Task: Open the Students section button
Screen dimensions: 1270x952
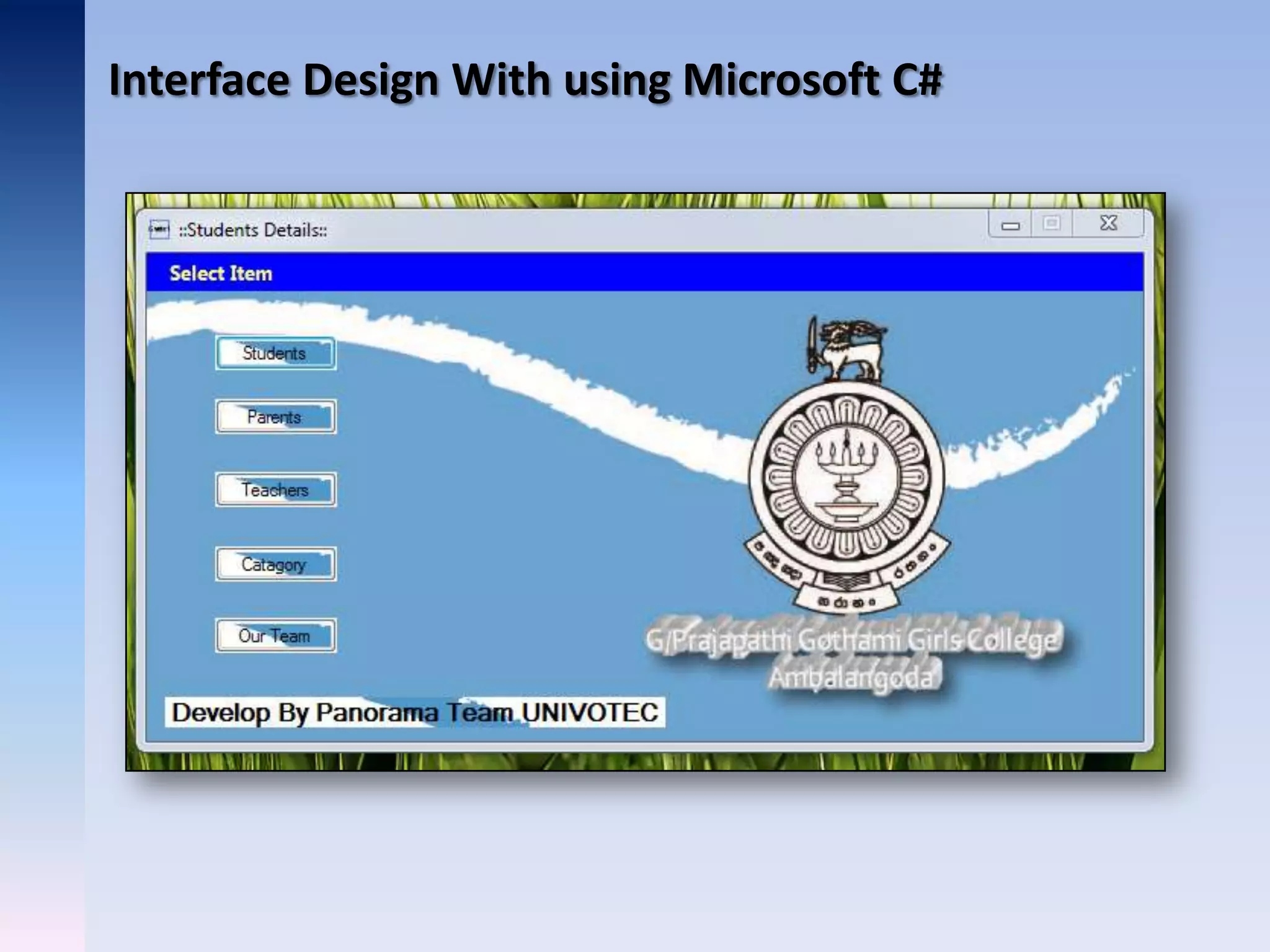Action: 276,353
